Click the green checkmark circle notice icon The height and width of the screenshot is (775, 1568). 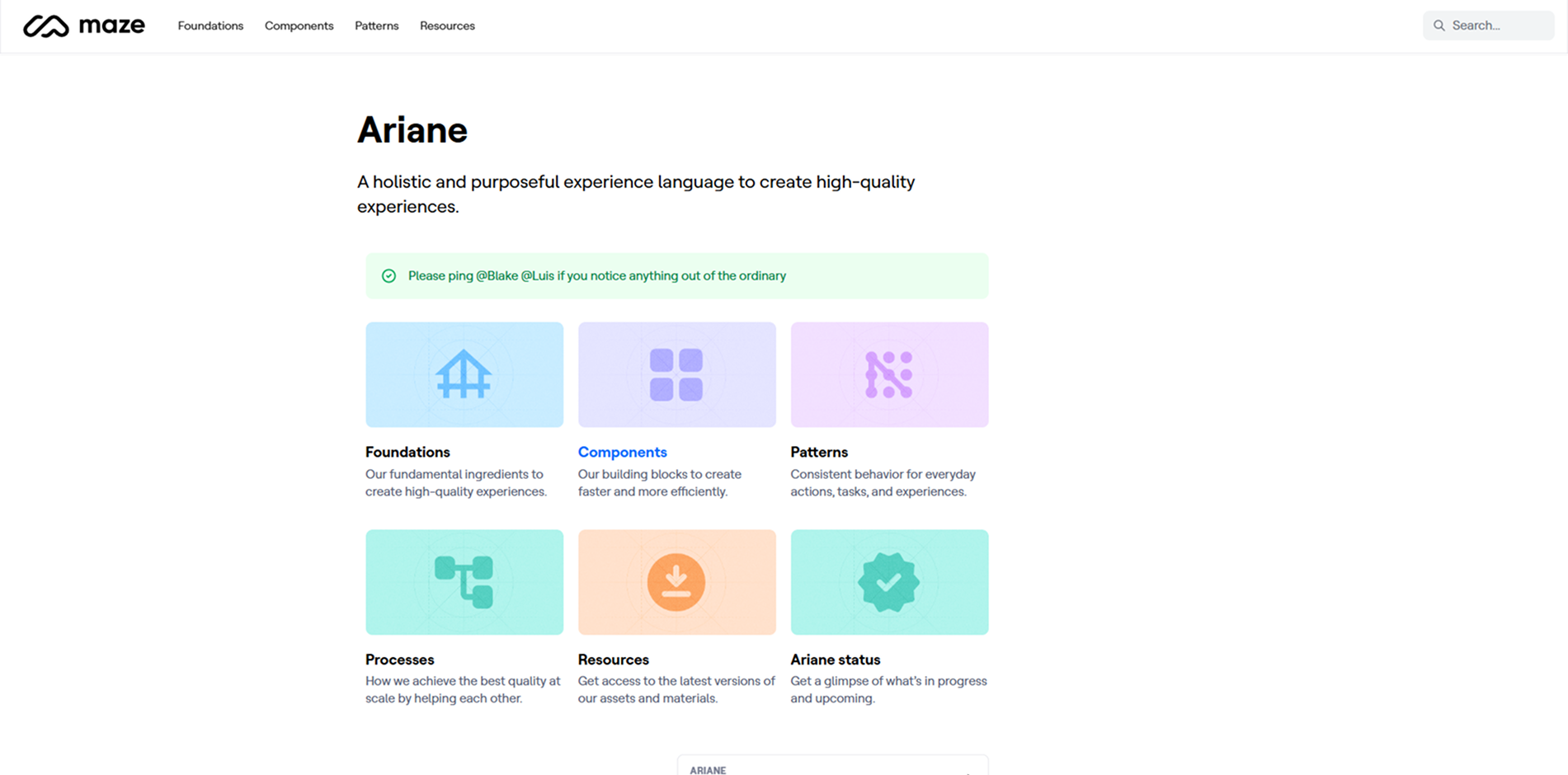click(388, 276)
